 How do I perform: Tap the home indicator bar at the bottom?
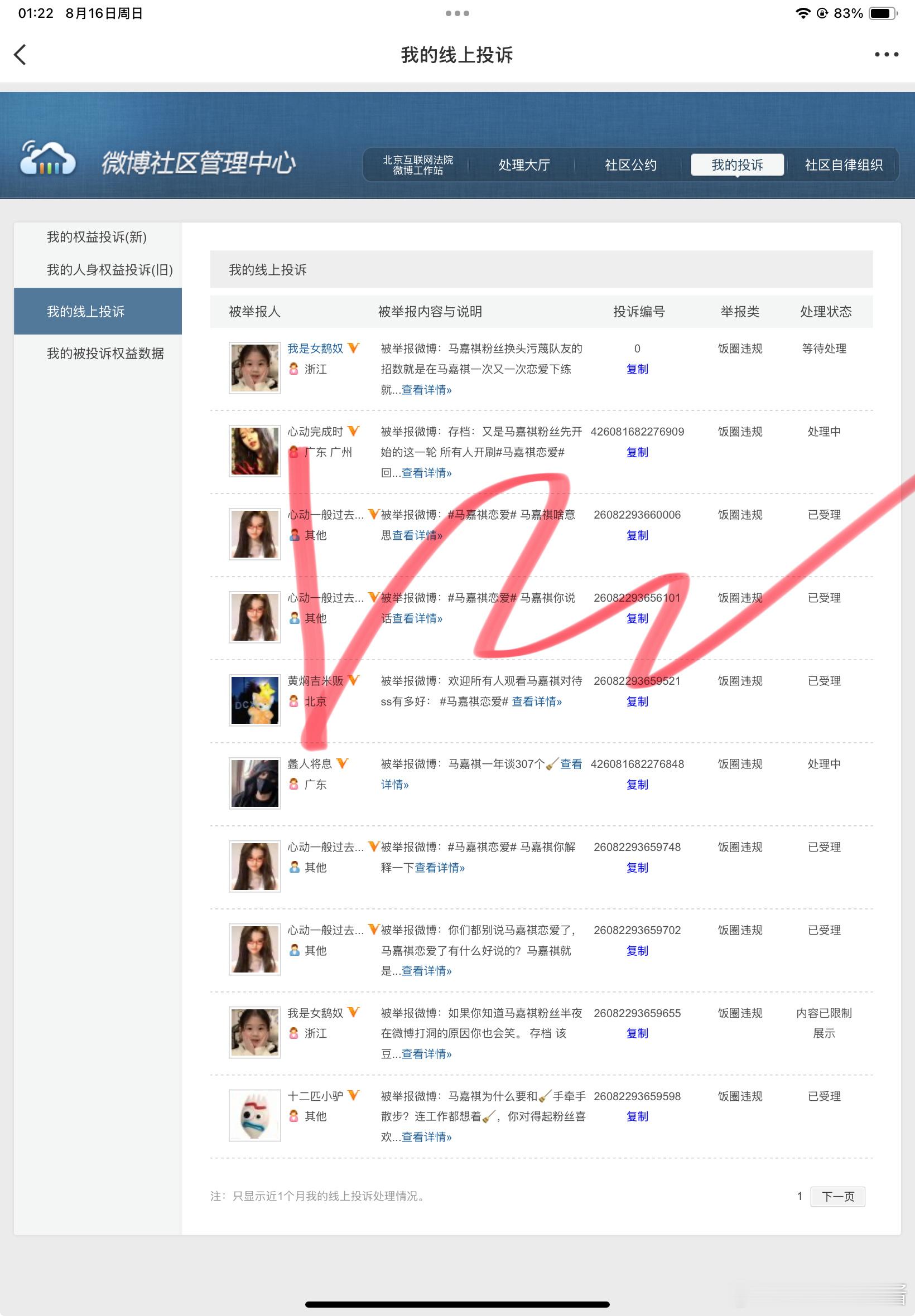(x=457, y=1304)
